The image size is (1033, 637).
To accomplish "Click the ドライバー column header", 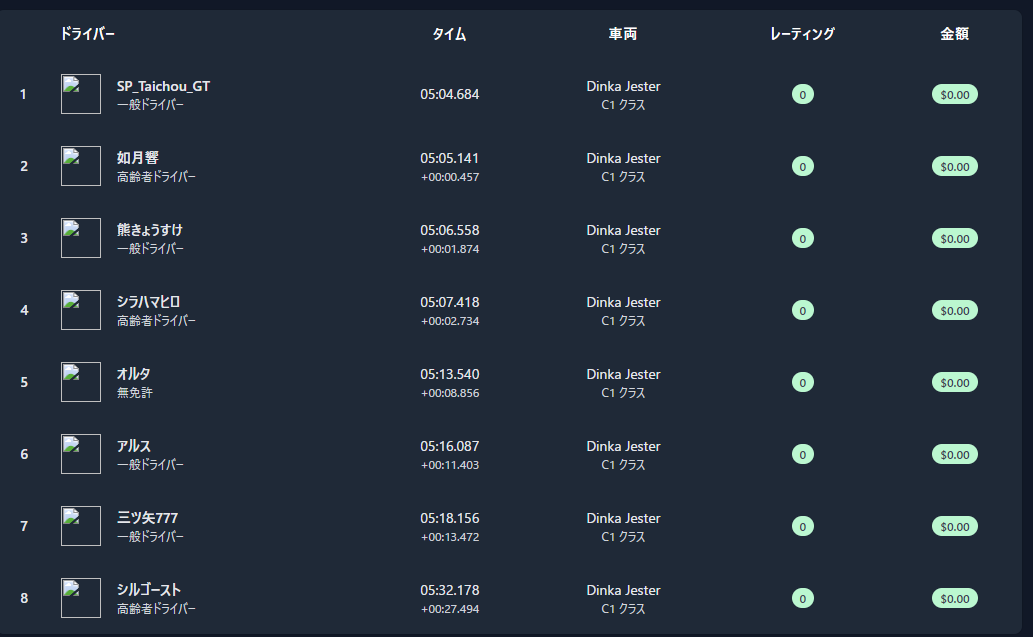I will click(x=88, y=34).
